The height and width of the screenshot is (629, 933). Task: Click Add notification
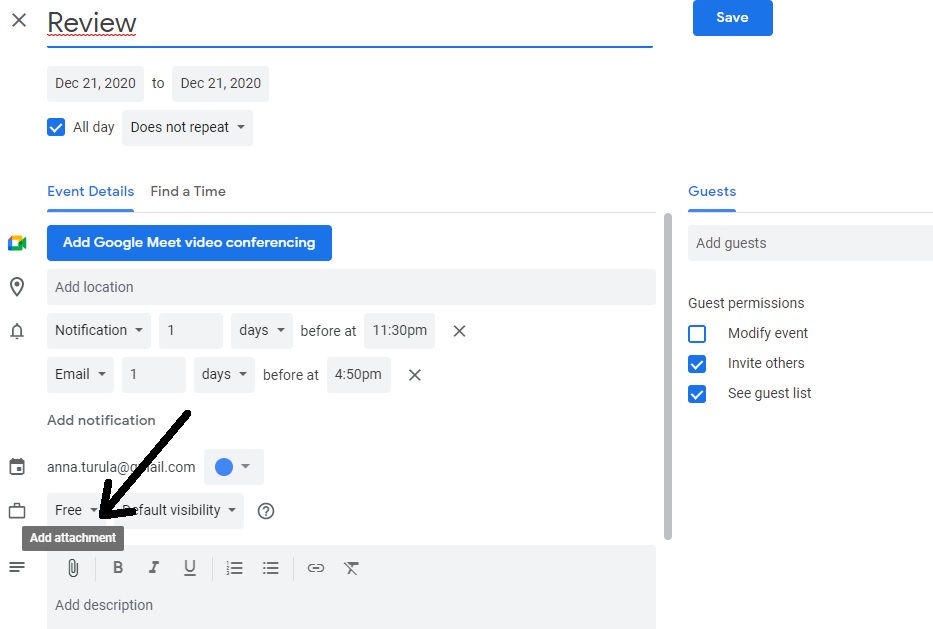pos(101,420)
